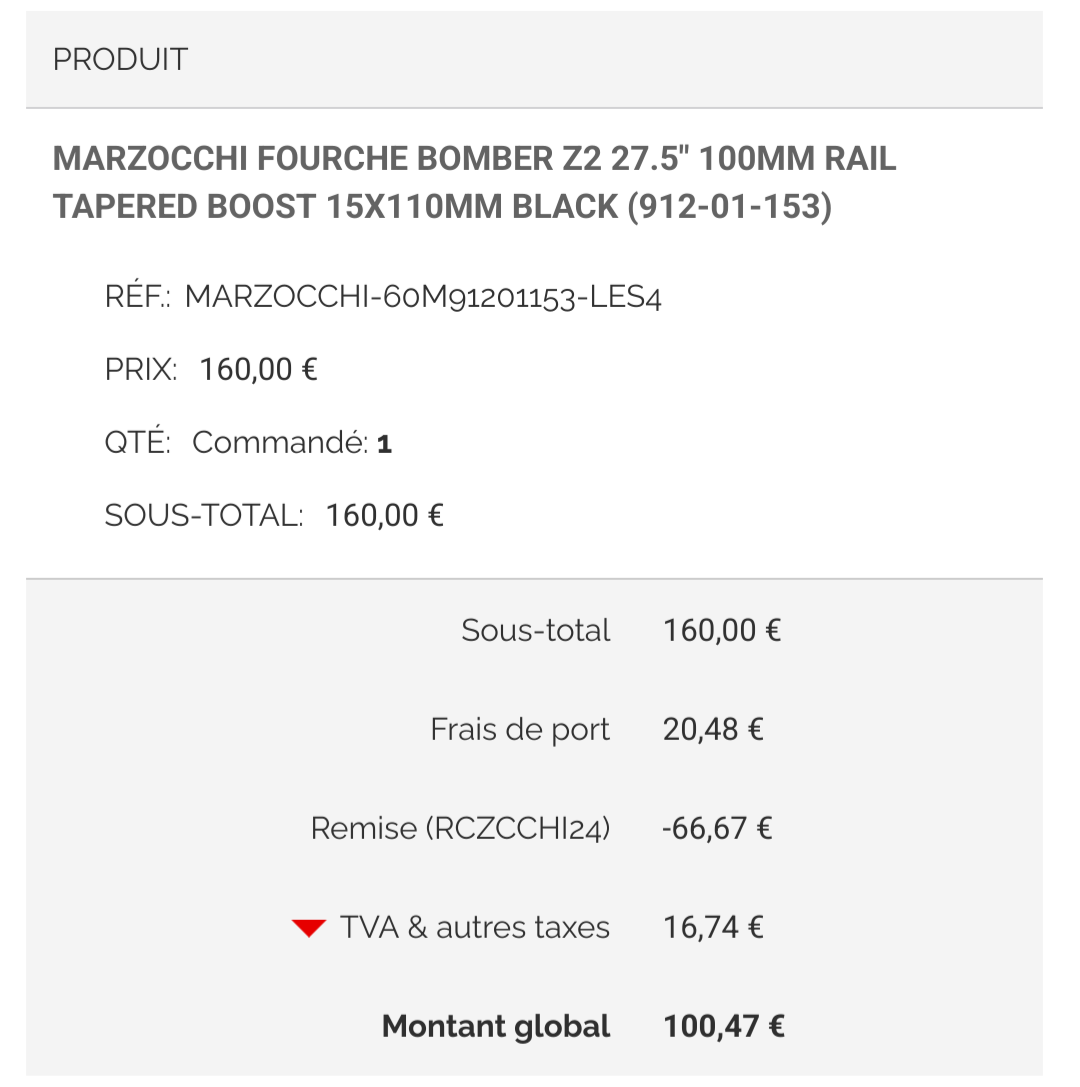The height and width of the screenshot is (1087, 1080).
Task: Click the Commandé: 1 quantity text
Action: 291,442
